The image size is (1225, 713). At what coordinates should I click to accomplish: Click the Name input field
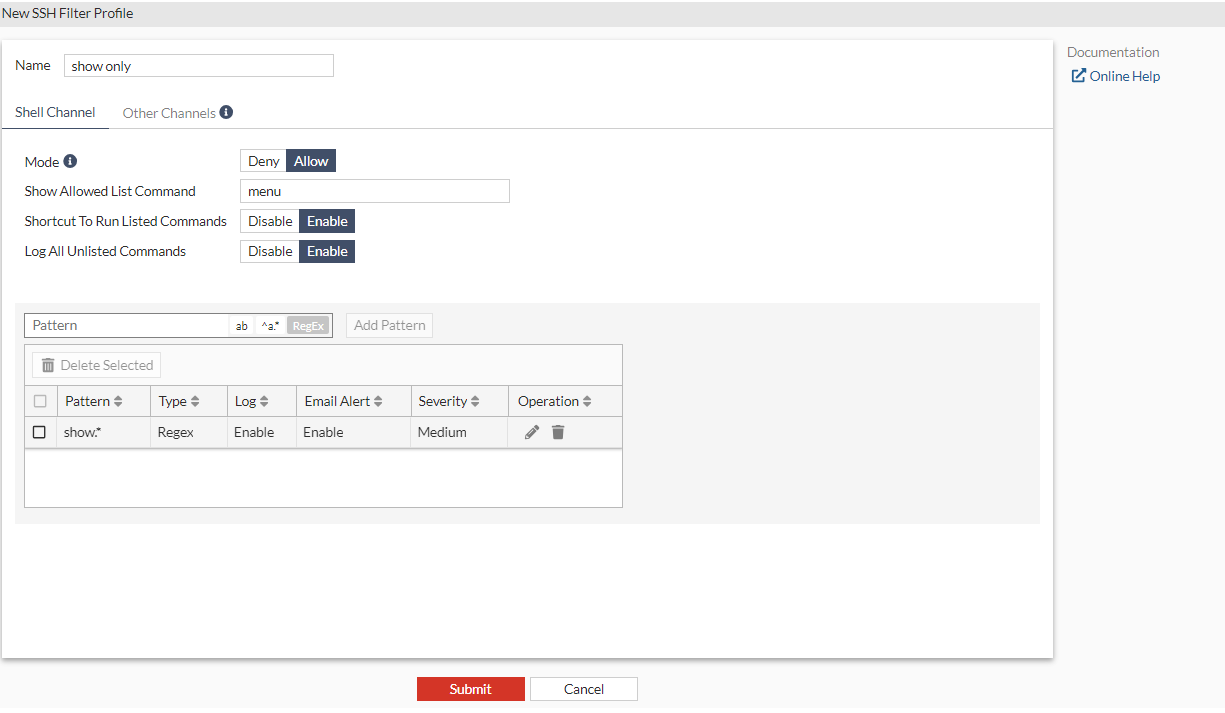pyautogui.click(x=198, y=65)
